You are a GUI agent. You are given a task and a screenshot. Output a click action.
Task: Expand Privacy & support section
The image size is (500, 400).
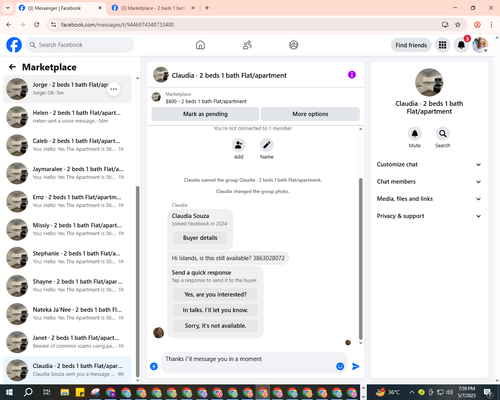[x=429, y=216]
